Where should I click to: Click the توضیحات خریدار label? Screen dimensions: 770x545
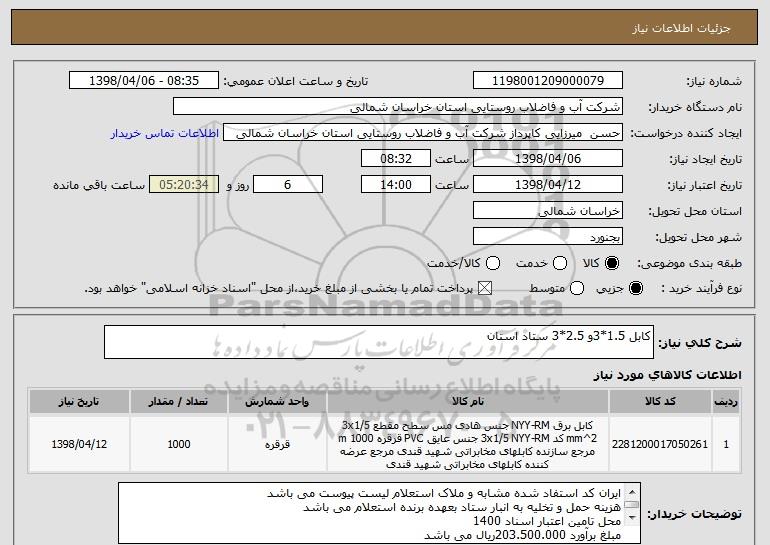(694, 514)
